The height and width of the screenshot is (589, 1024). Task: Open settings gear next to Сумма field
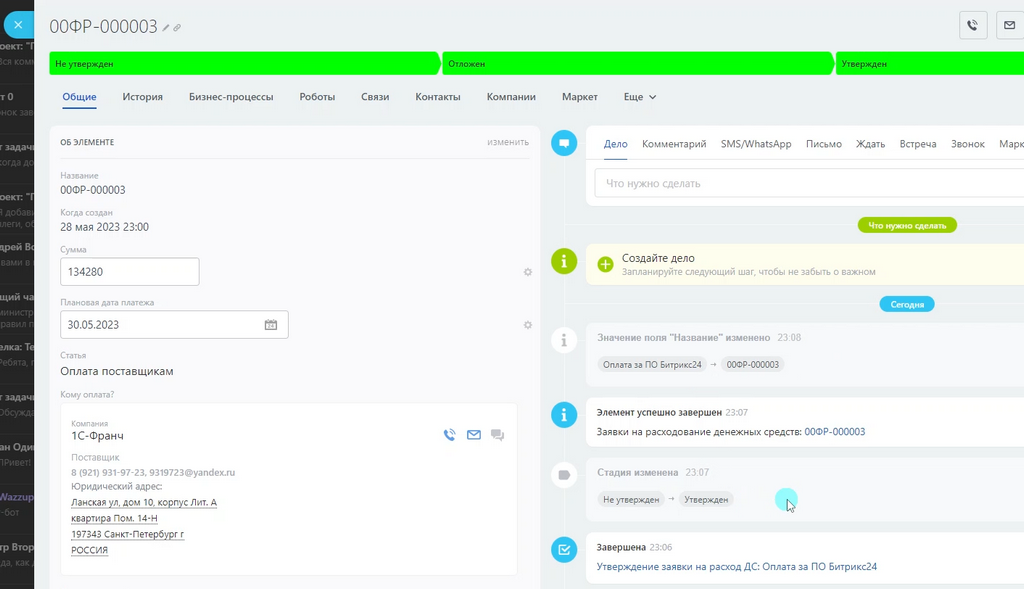[528, 272]
